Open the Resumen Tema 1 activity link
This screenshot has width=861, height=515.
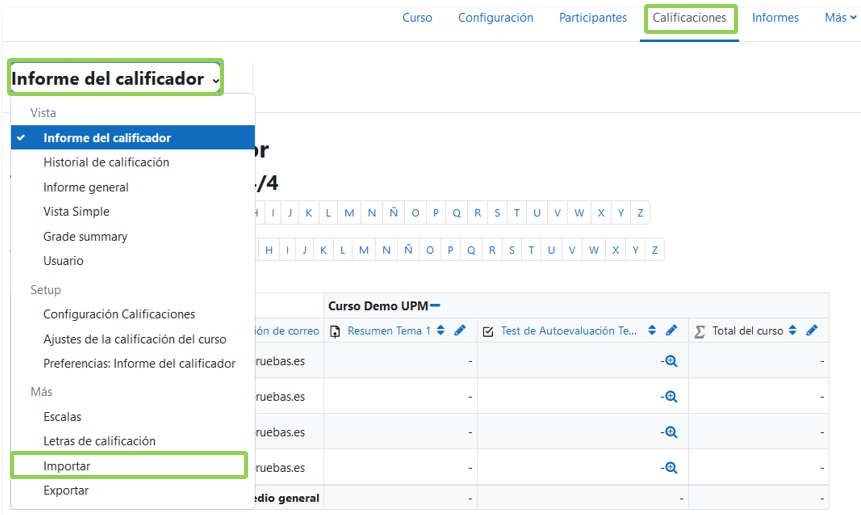[389, 331]
